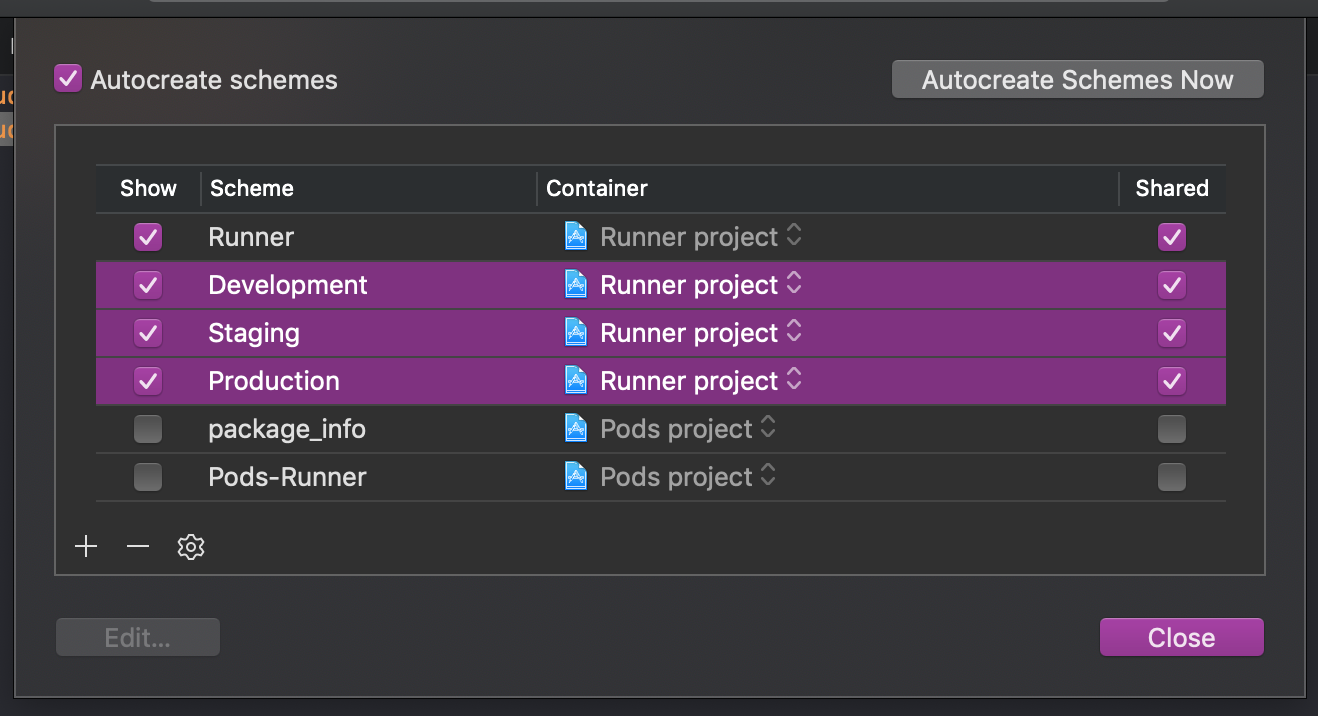The width and height of the screenshot is (1318, 716).
Task: Enable Shared for the package_info scheme
Action: pos(1171,429)
